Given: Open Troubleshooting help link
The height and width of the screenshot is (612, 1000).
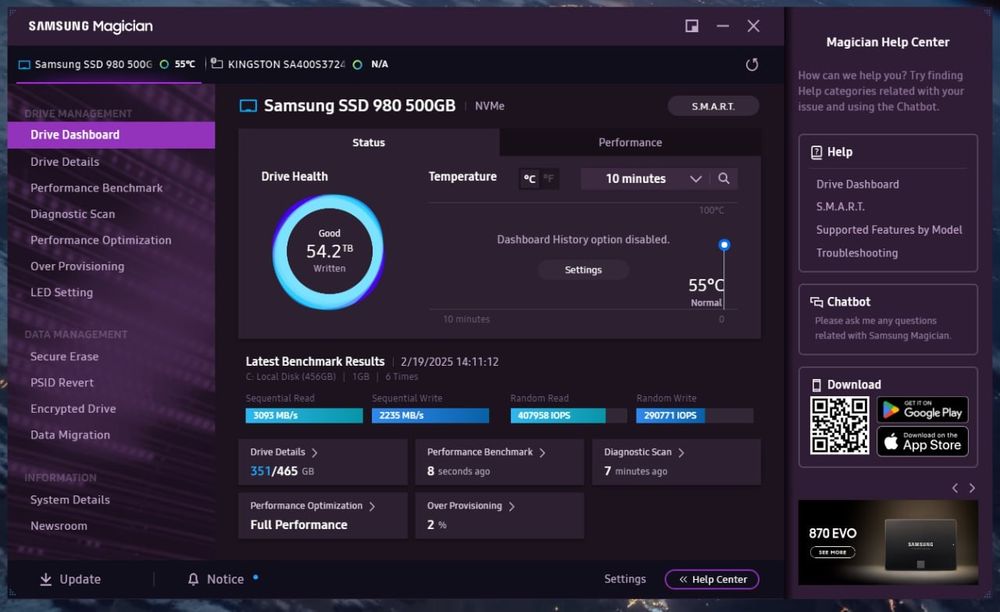Looking at the screenshot, I should click(857, 252).
